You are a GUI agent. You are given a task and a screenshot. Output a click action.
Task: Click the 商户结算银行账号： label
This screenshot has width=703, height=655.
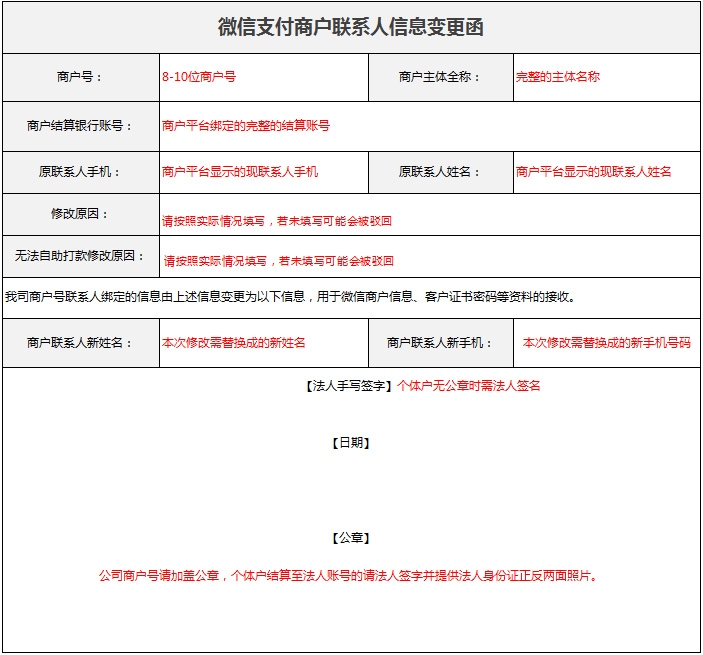pos(80,126)
